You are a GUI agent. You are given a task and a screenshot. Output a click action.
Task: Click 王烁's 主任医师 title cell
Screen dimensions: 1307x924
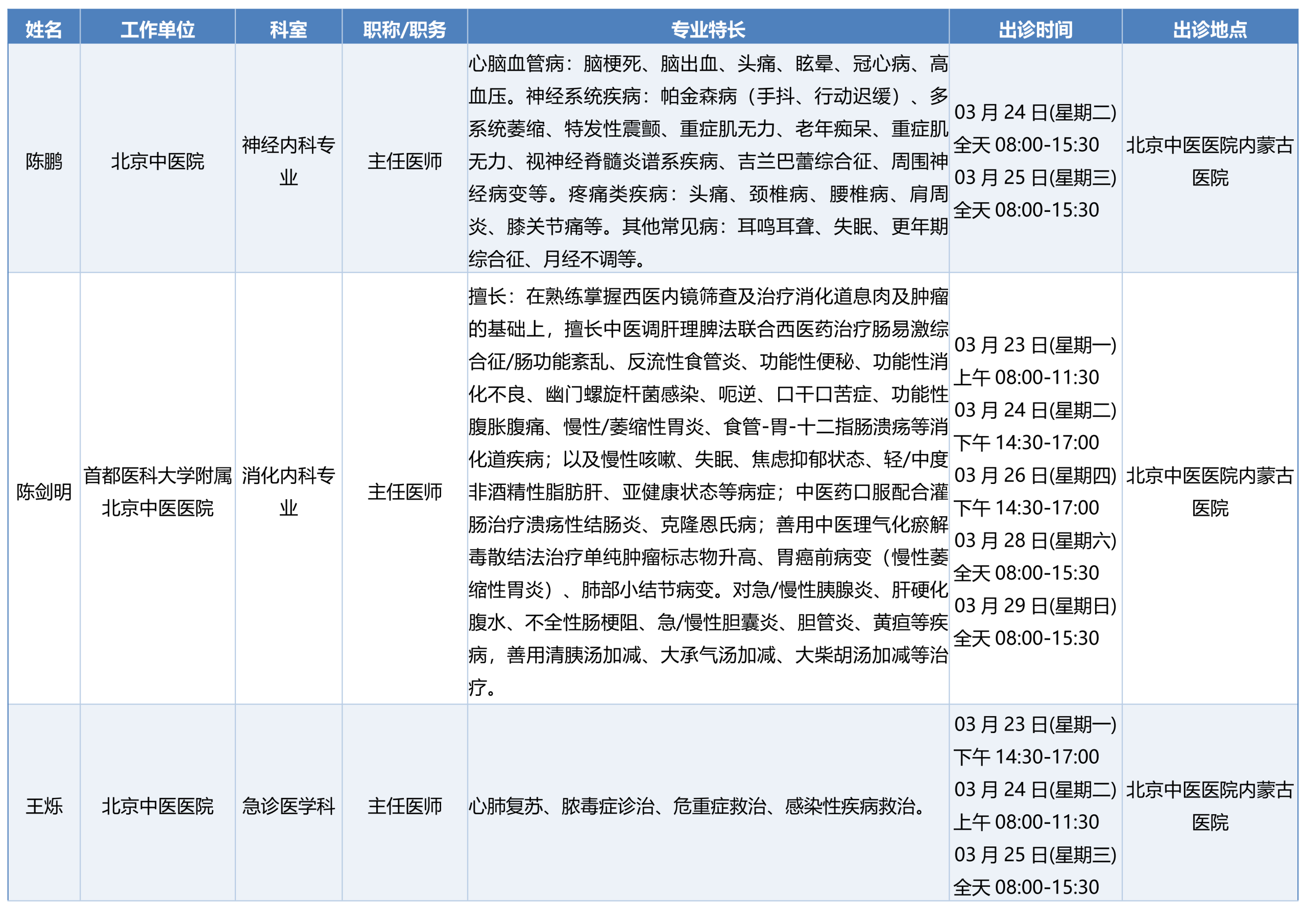pyautogui.click(x=404, y=806)
